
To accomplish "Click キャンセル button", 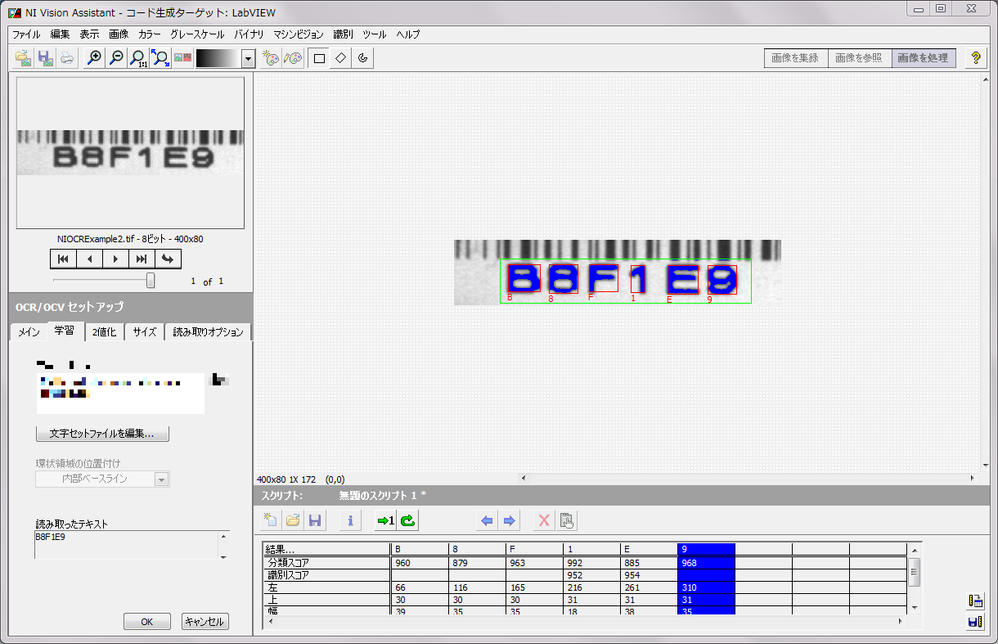I will [205, 622].
